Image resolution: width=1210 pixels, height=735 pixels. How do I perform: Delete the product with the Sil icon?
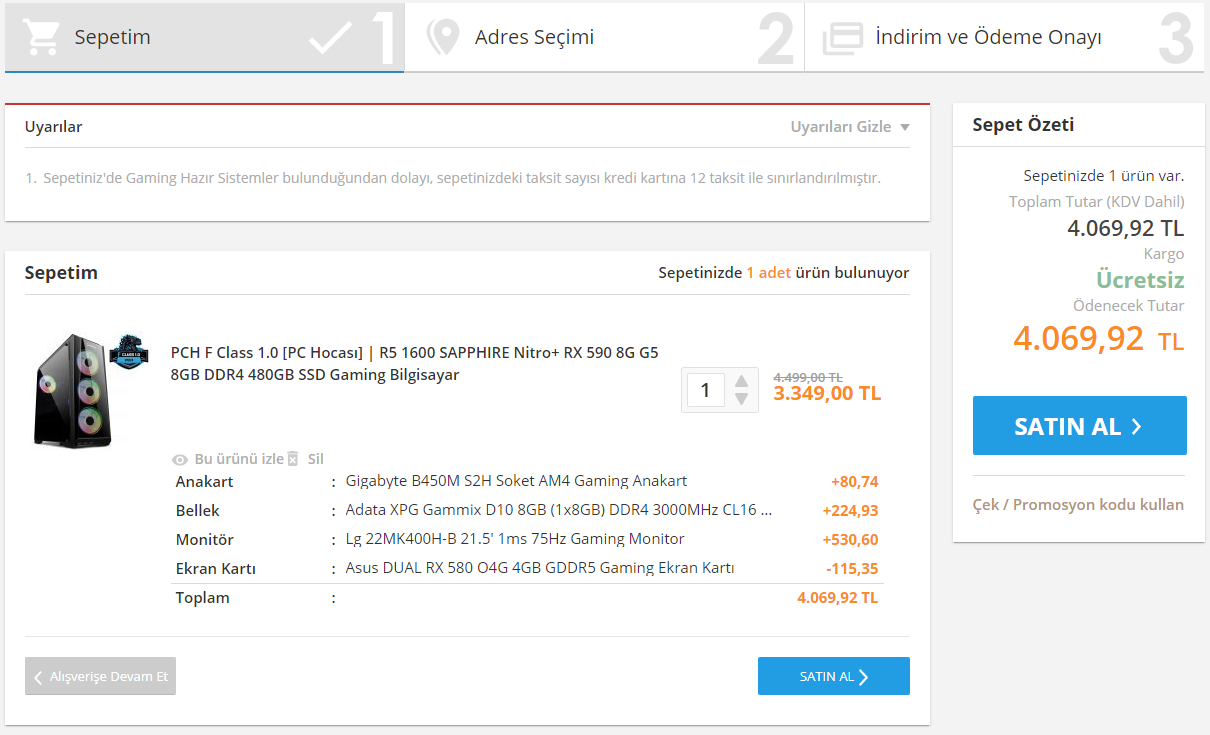(x=293, y=459)
